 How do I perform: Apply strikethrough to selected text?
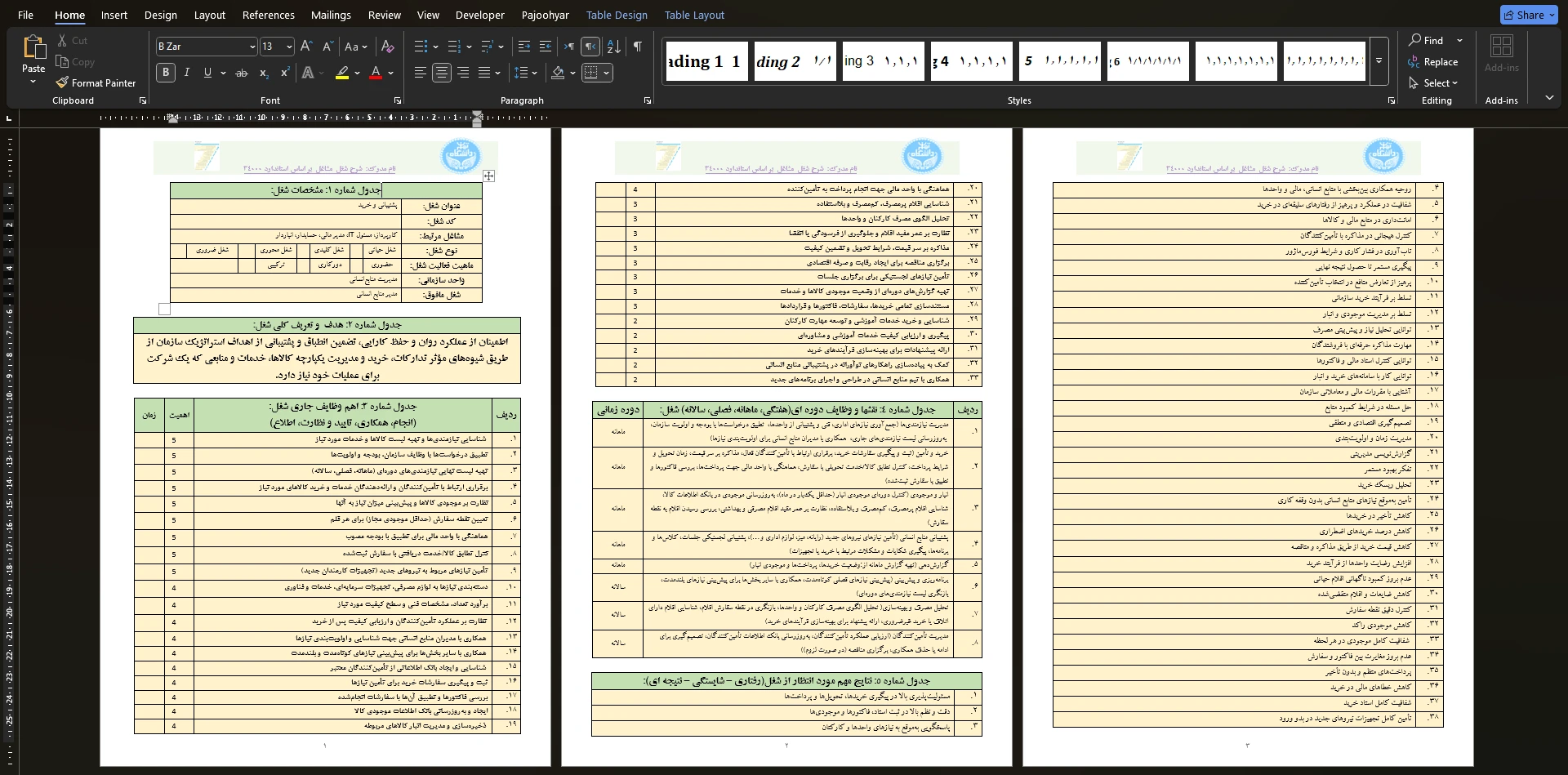point(241,73)
